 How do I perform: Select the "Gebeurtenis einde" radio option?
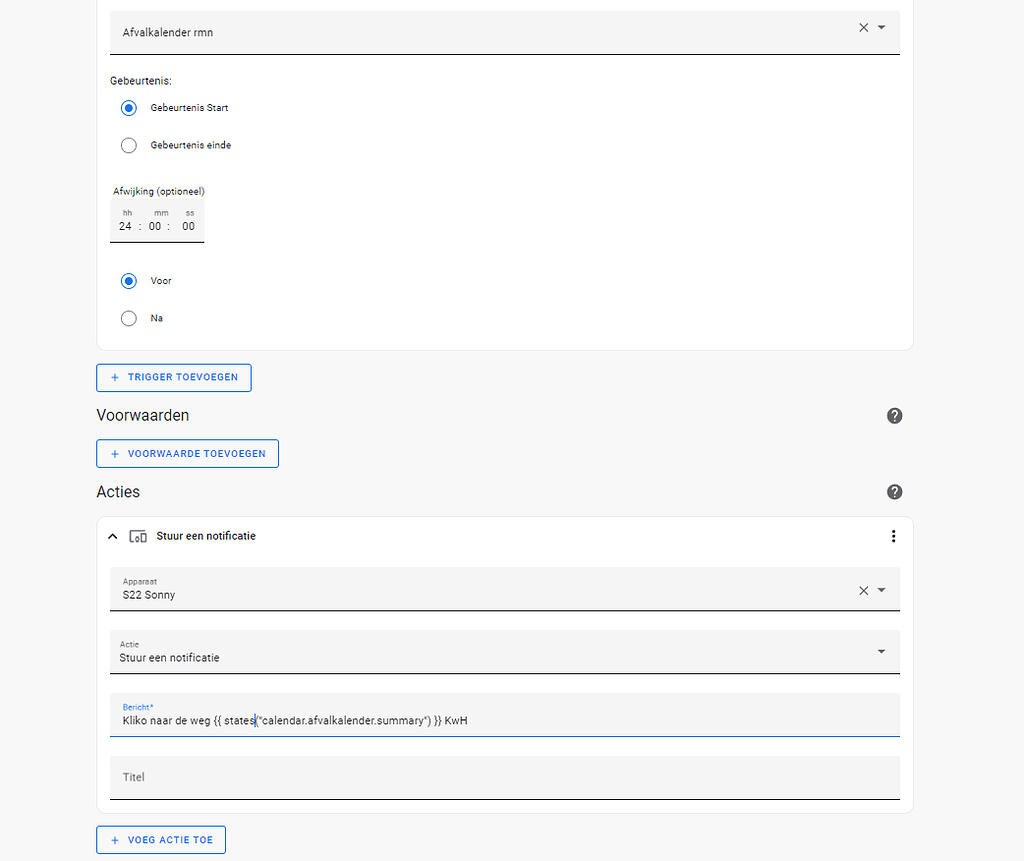(x=128, y=145)
